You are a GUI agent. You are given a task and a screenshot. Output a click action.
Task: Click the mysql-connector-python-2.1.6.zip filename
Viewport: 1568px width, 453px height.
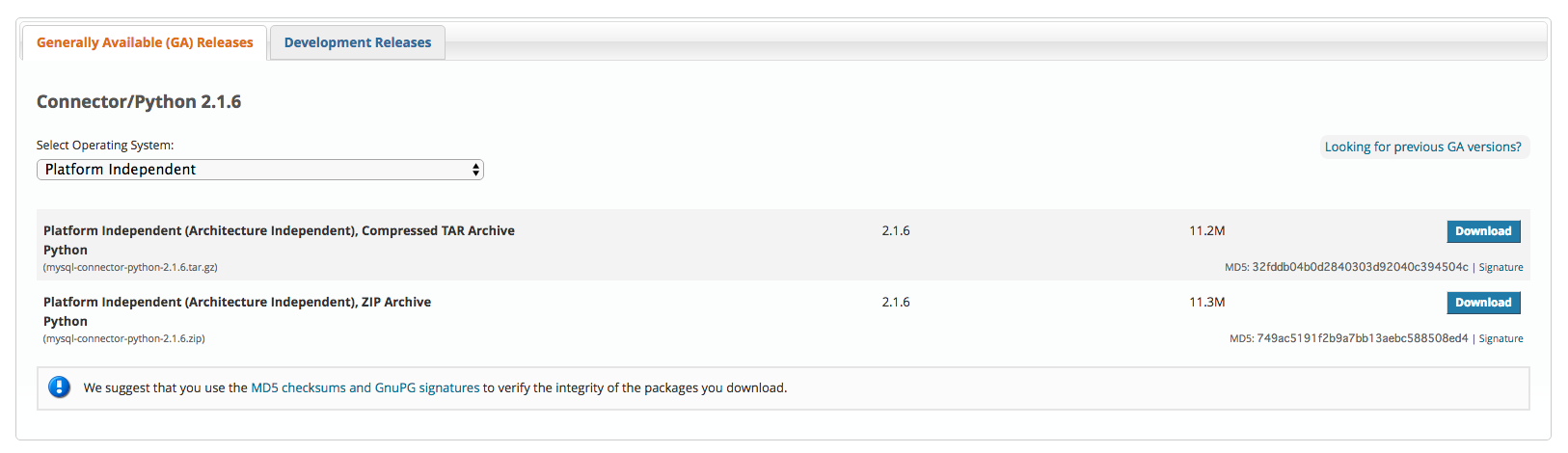[x=123, y=339]
